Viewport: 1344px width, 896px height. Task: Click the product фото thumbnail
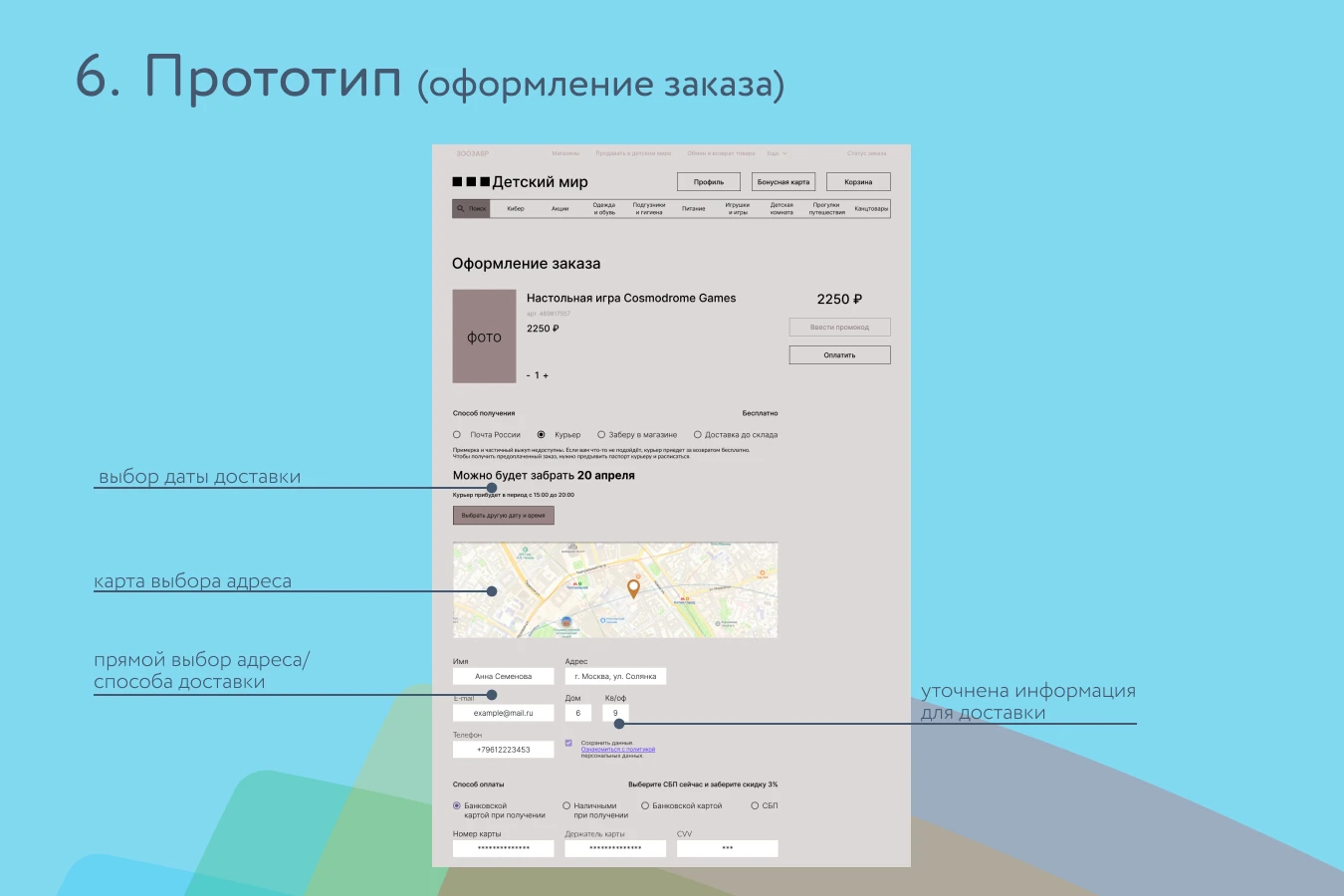[484, 336]
